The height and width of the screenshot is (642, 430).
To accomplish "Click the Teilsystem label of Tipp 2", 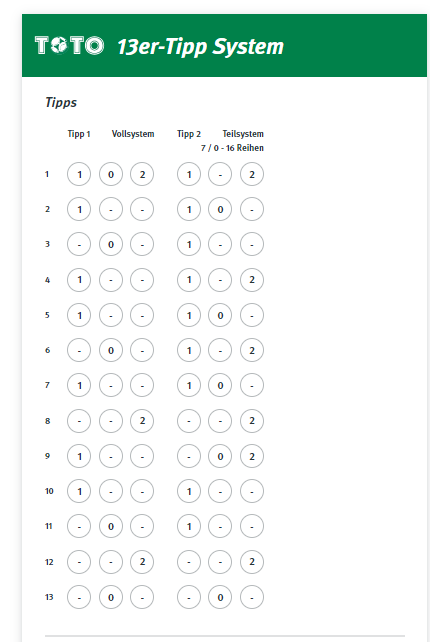I will (x=243, y=134).
